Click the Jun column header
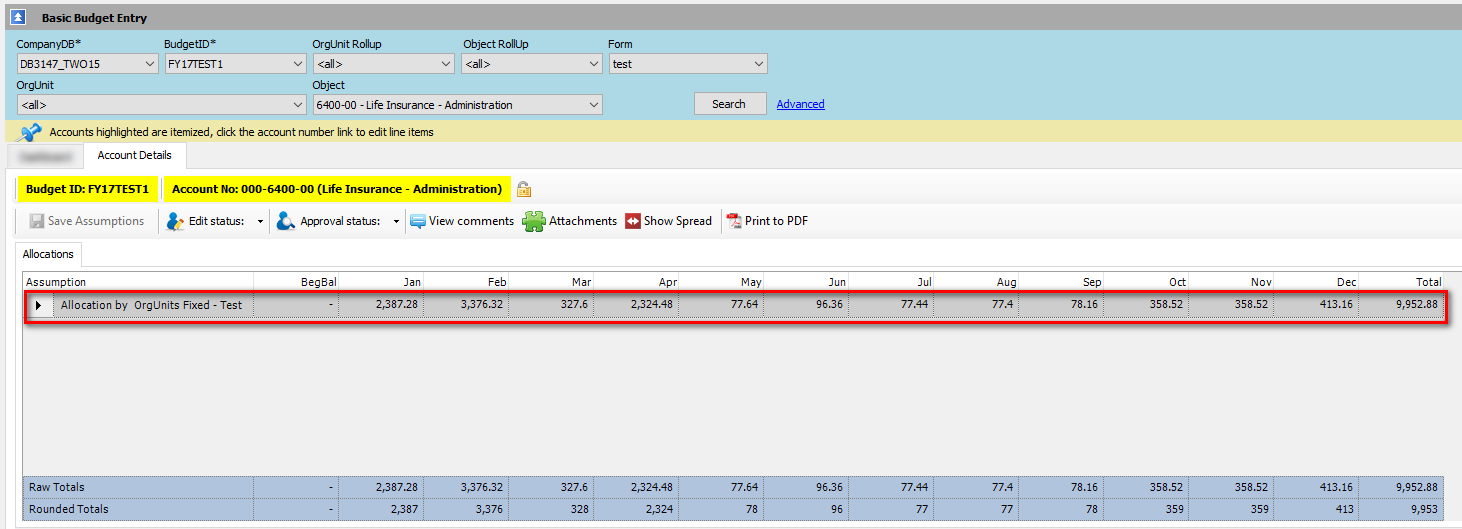 tap(806, 282)
